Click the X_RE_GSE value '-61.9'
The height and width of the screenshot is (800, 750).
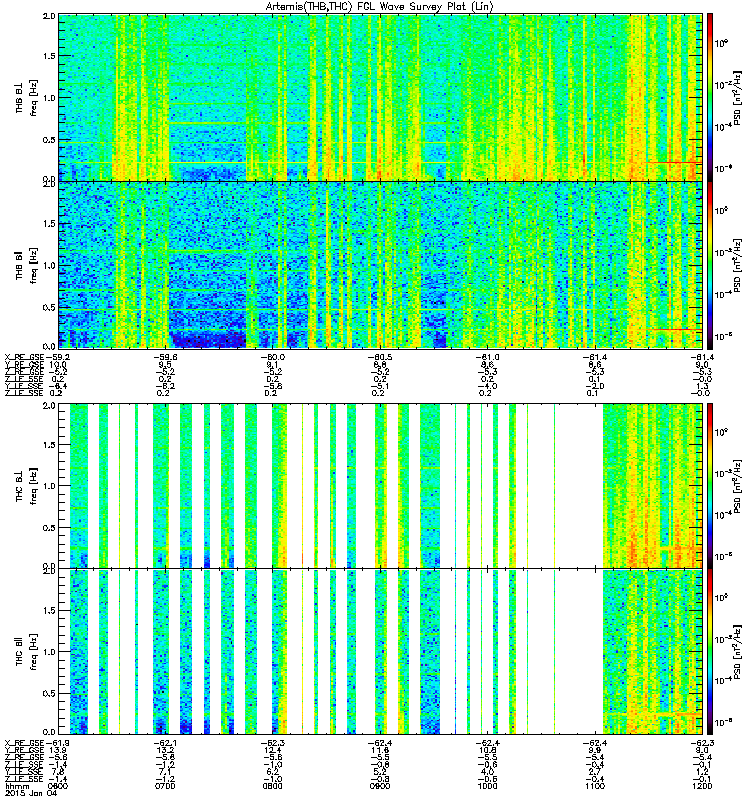click(x=56, y=743)
